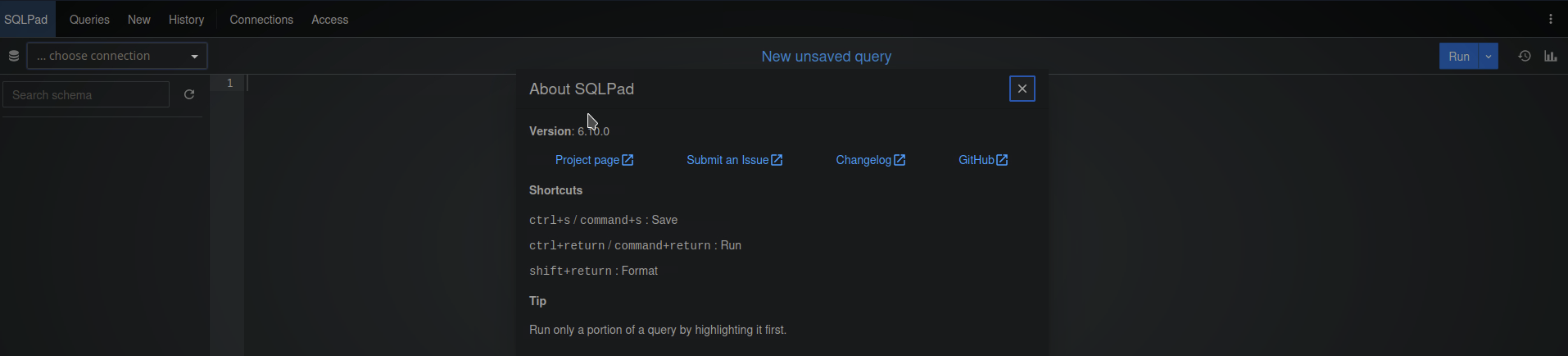Open the Changelog link

(x=870, y=160)
